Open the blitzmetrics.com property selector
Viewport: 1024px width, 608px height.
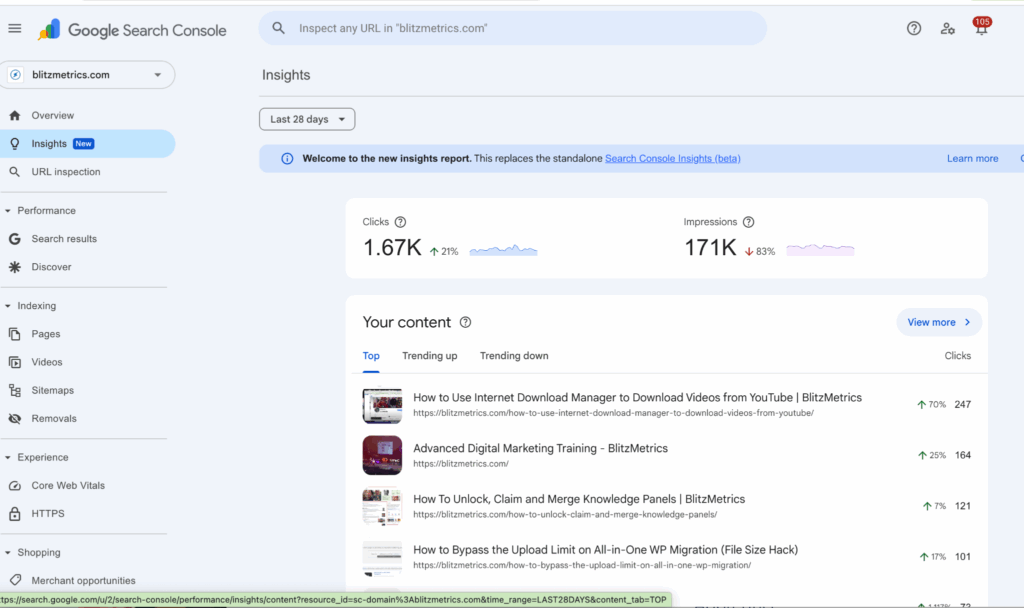[x=87, y=75]
